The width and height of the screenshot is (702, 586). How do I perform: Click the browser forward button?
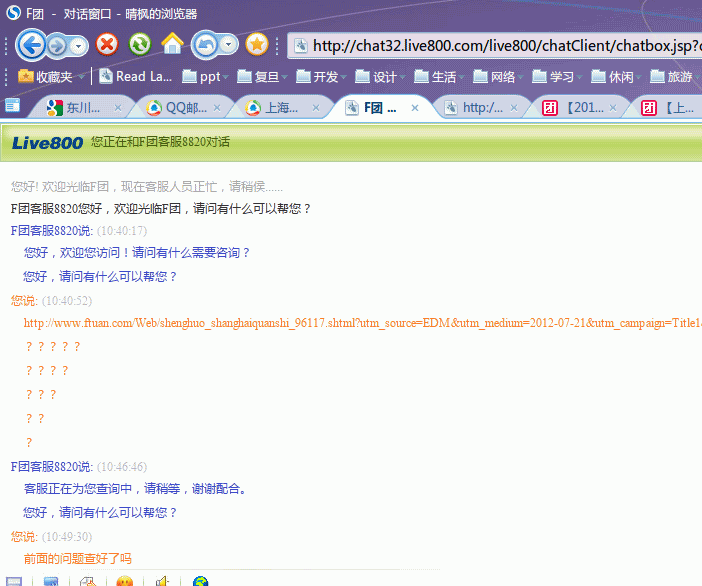[57, 46]
